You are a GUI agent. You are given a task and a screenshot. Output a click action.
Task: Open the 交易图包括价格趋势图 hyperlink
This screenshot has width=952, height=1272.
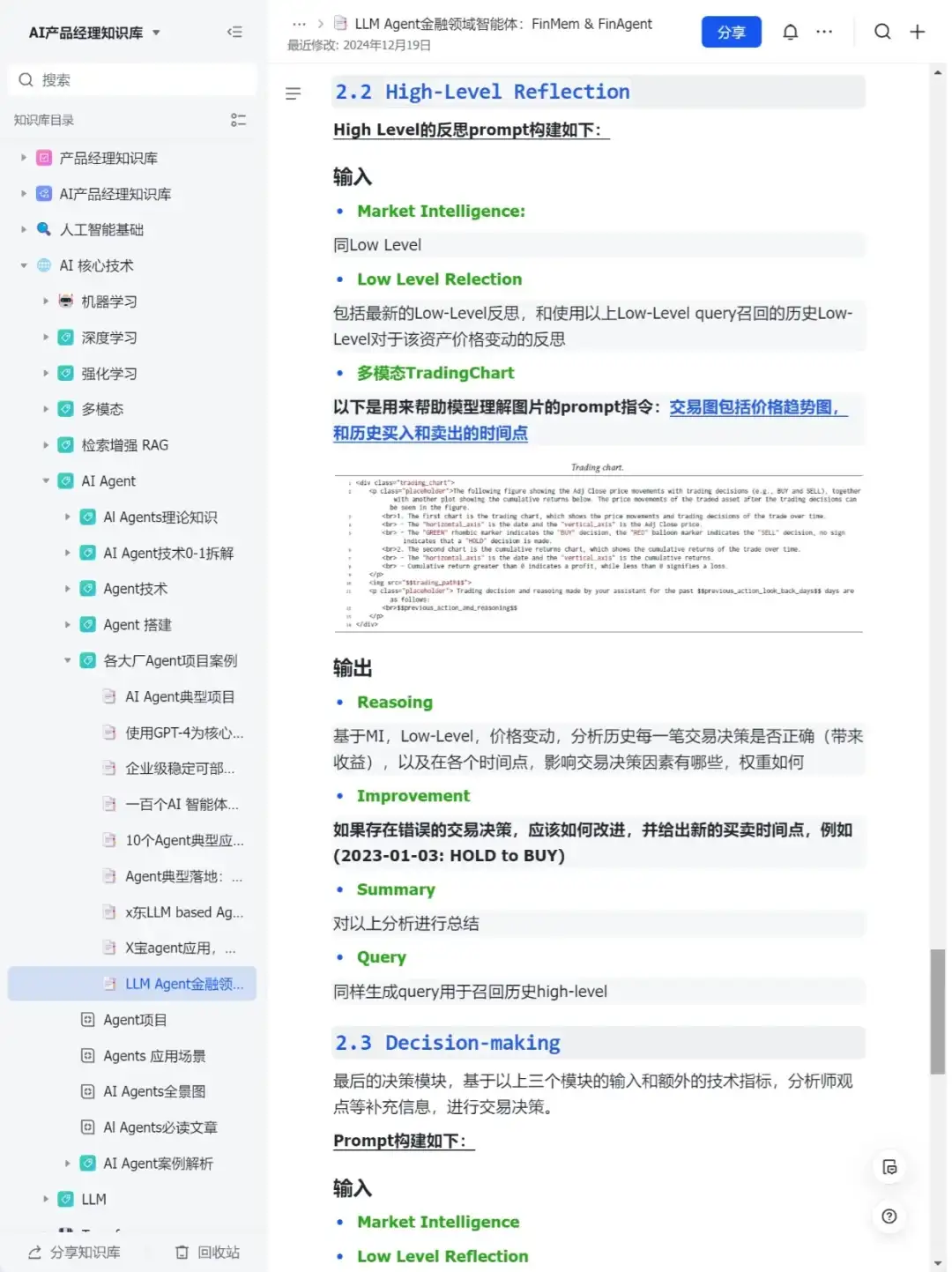tap(759, 407)
